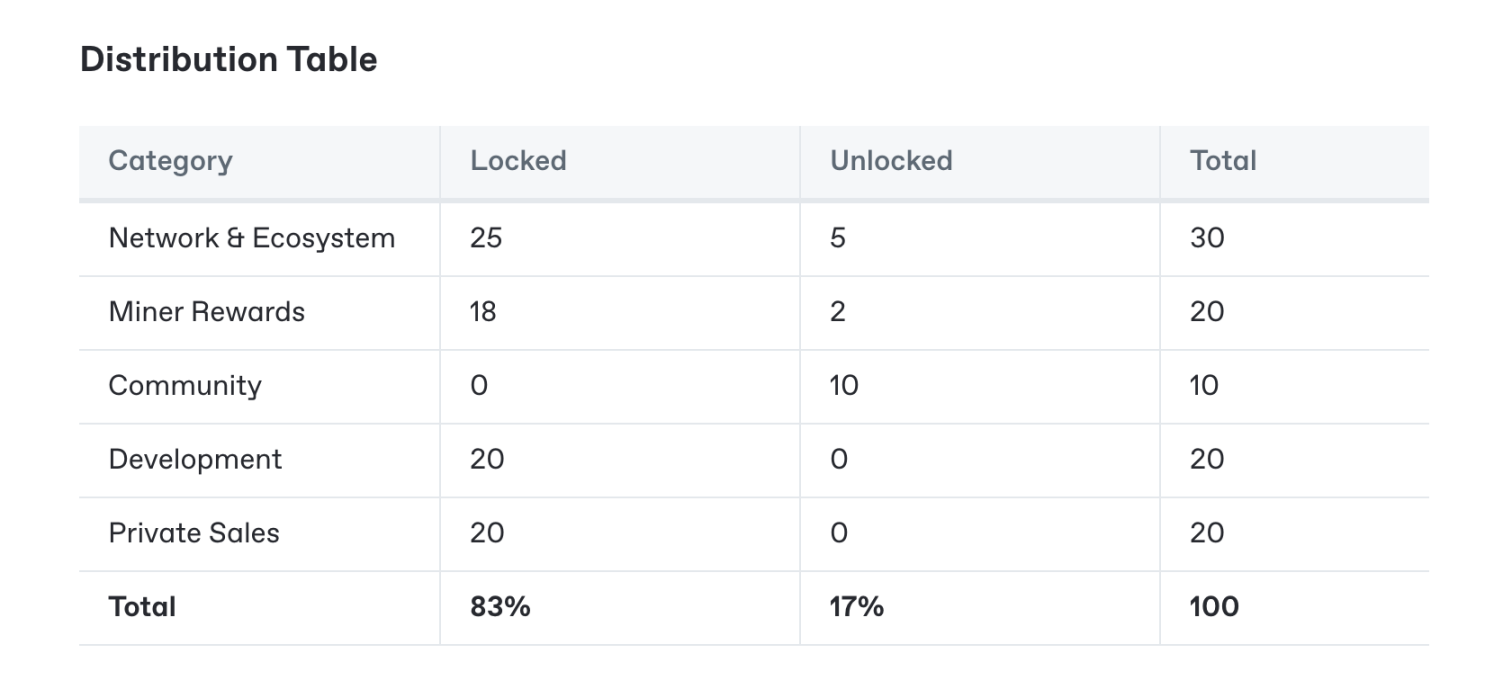Image resolution: width=1503 pixels, height=698 pixels.
Task: Select the grand total 100 cell
Action: (1214, 607)
